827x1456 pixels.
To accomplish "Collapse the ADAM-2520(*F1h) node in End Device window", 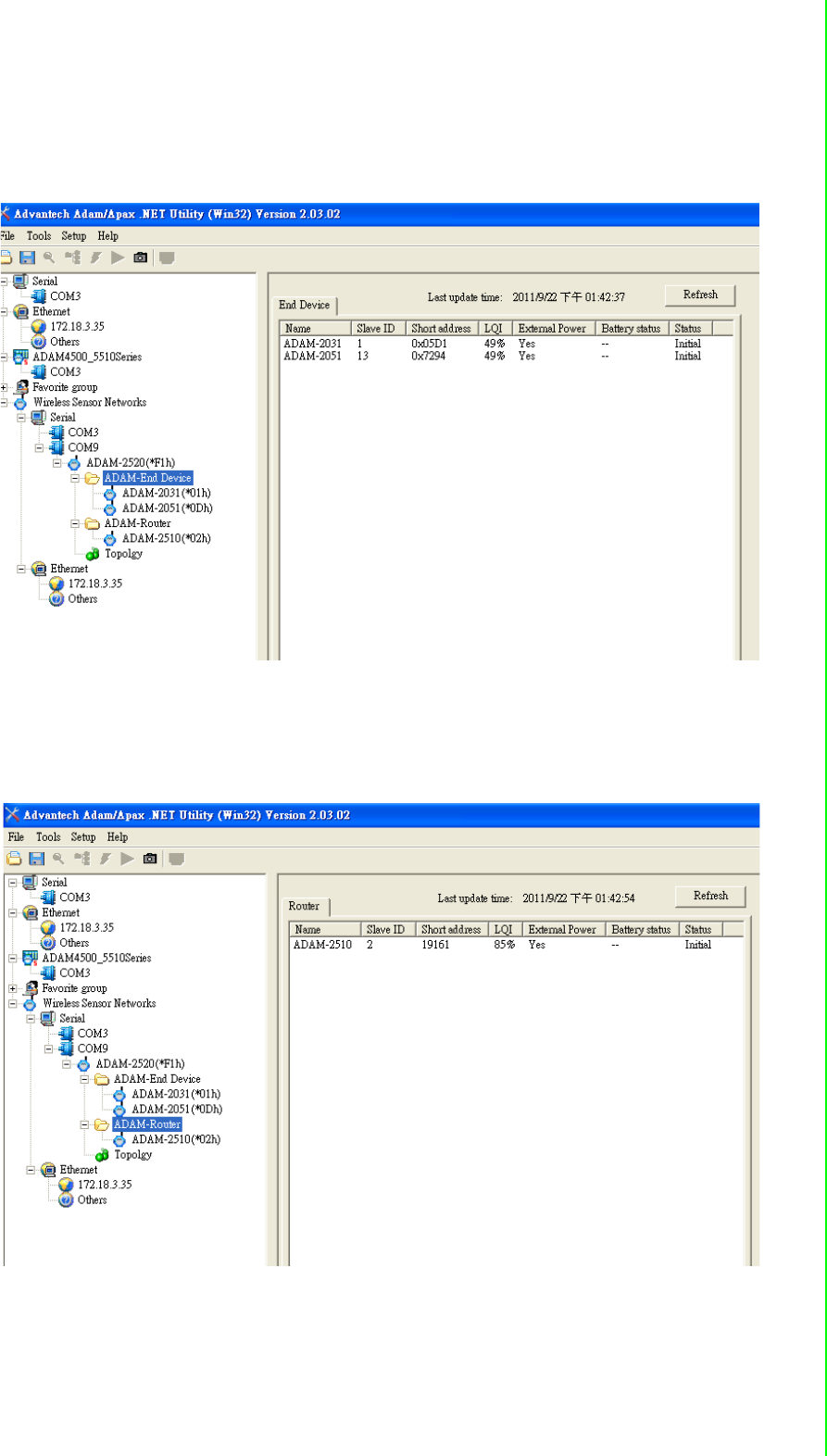I will coord(57,463).
